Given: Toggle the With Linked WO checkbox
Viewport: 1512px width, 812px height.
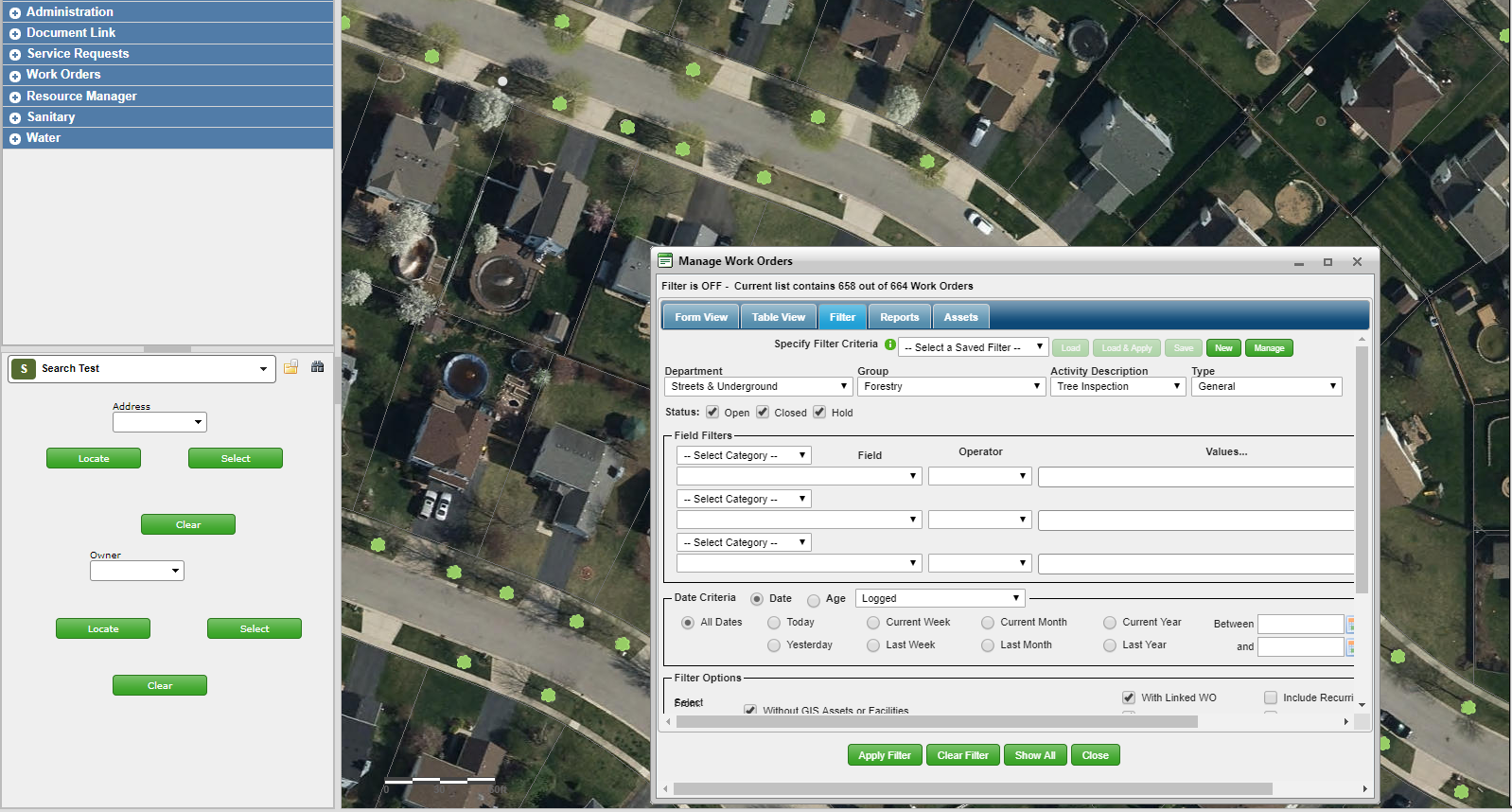Looking at the screenshot, I should click(x=1129, y=697).
